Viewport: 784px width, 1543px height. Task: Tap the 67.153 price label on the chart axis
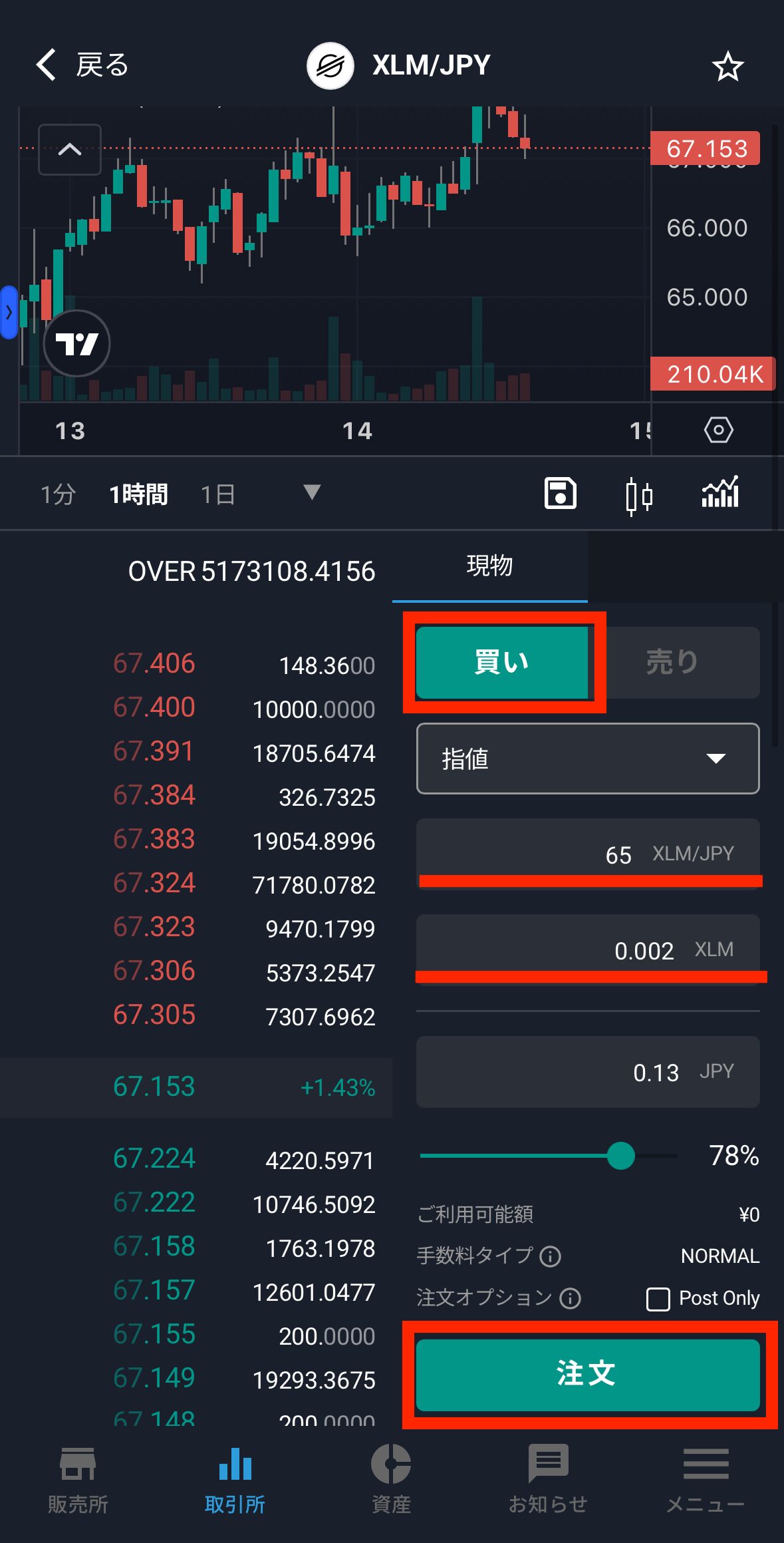pos(706,148)
